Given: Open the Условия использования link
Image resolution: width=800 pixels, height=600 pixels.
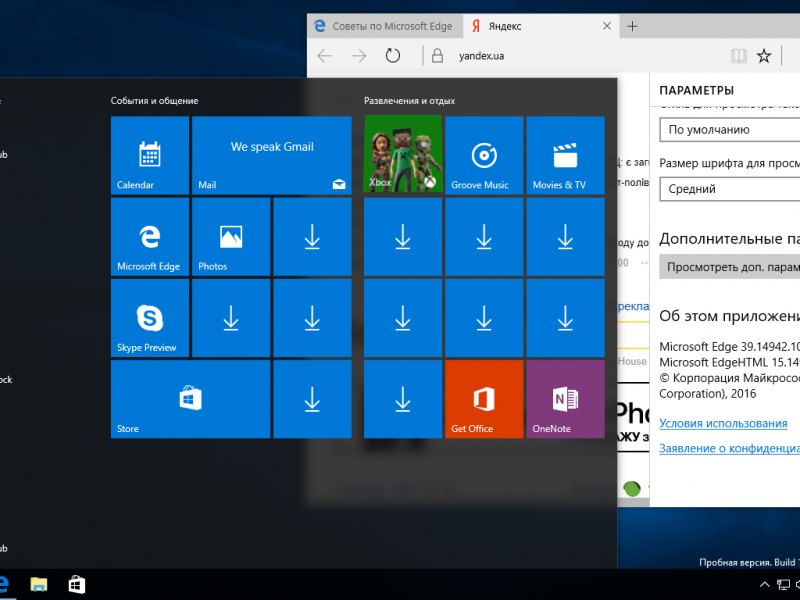Looking at the screenshot, I should [723, 423].
